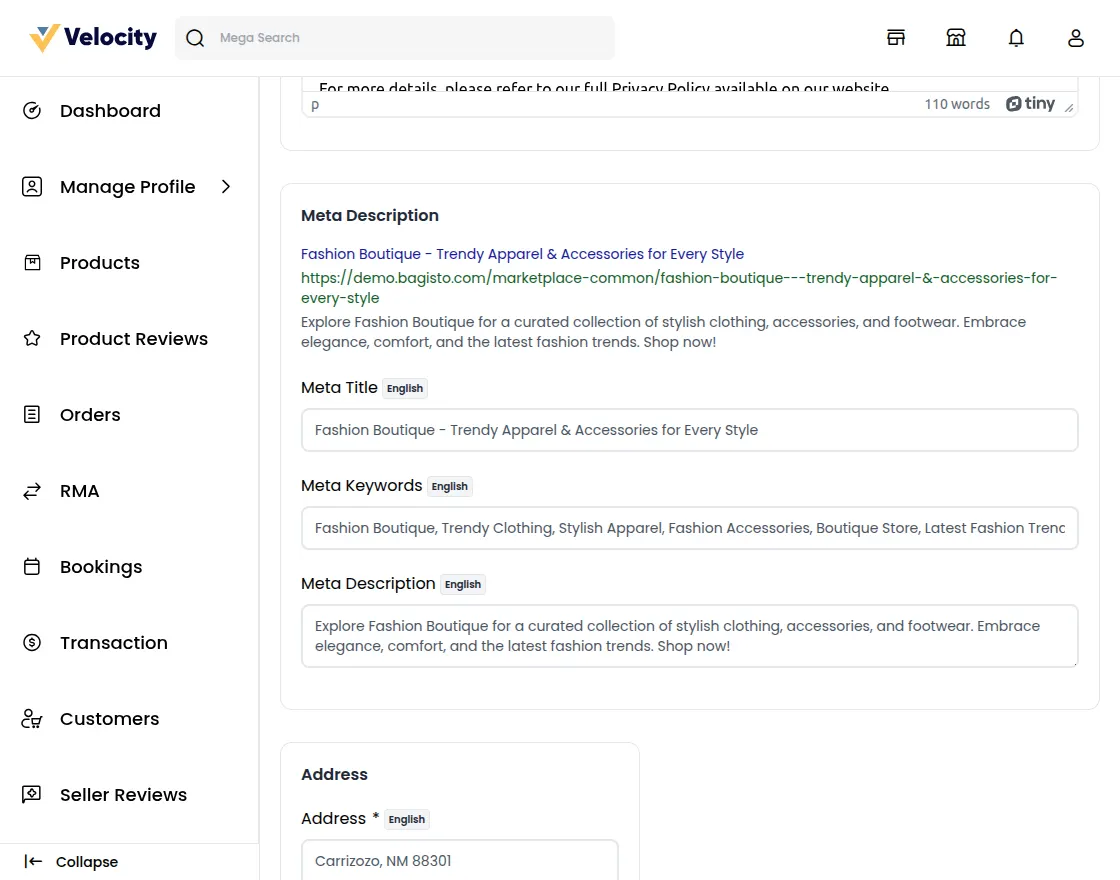Click the Meta Title text field
This screenshot has height=880, width=1120.
click(x=689, y=430)
